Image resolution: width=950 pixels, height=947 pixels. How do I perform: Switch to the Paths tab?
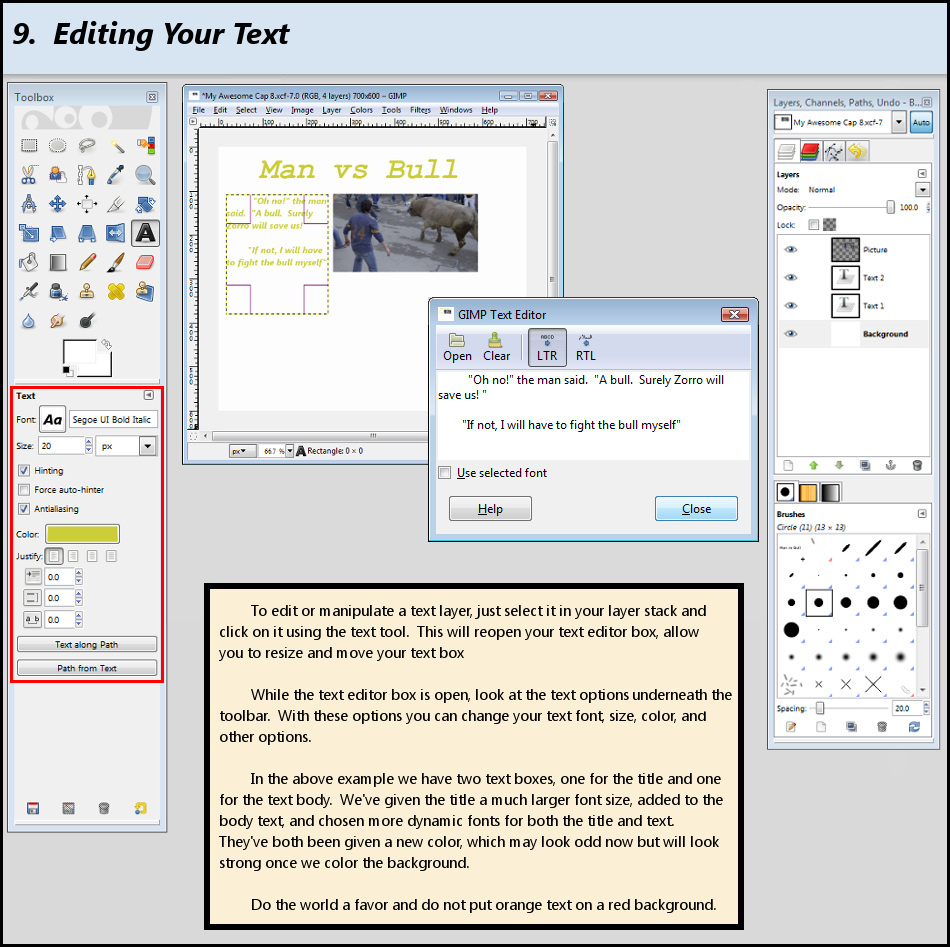tap(834, 151)
